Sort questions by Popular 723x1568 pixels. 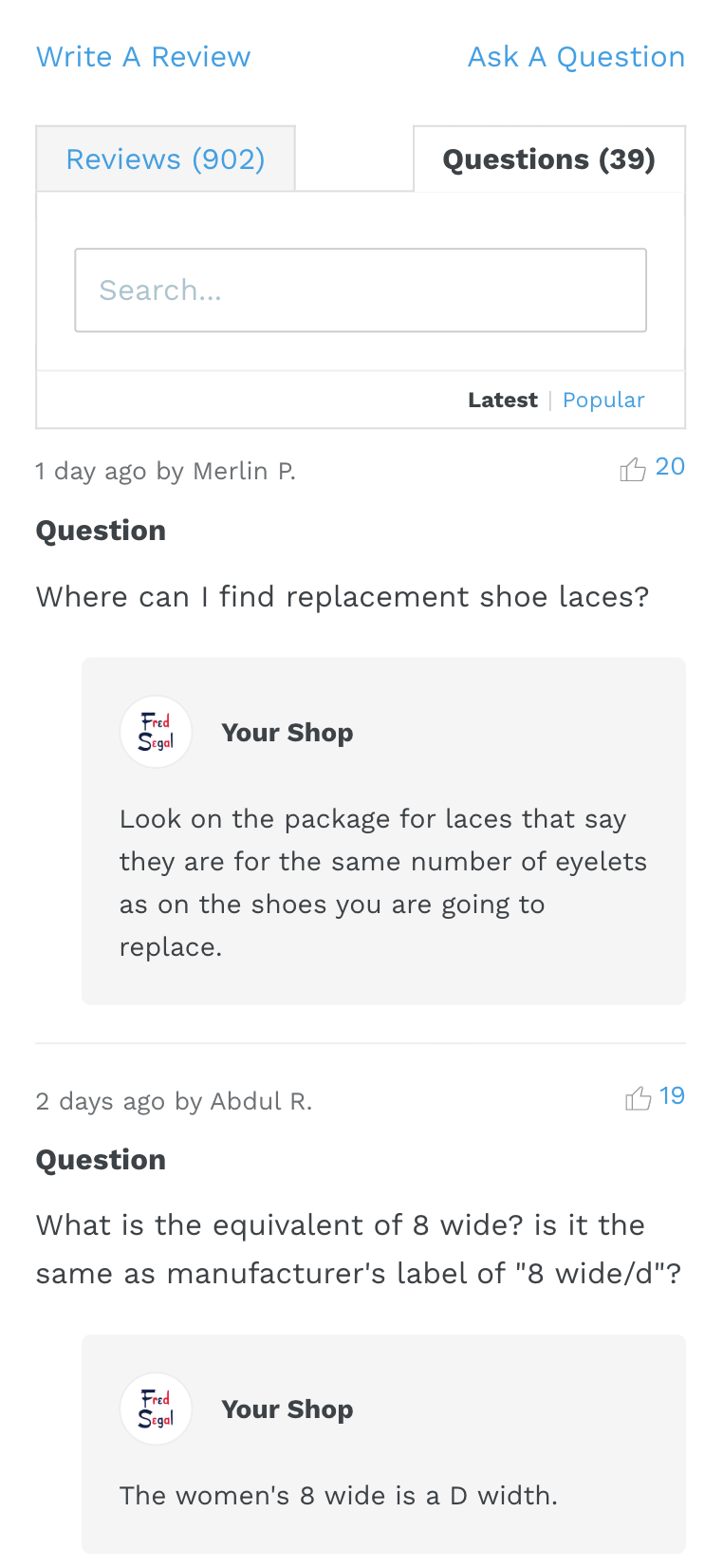[x=603, y=401]
